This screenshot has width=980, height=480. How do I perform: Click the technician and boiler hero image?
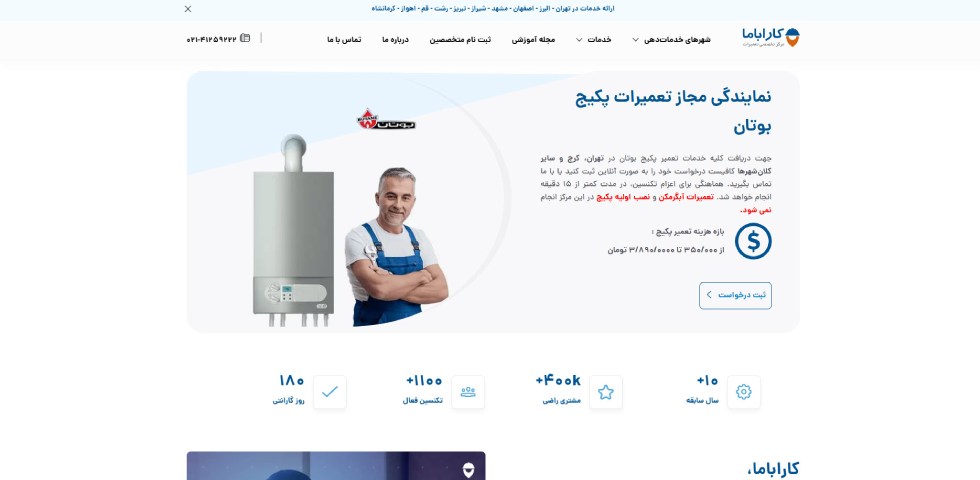click(x=350, y=230)
